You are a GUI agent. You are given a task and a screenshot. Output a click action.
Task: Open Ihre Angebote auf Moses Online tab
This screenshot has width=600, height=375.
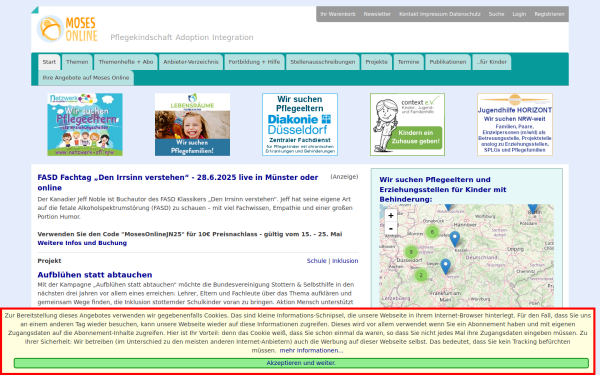[x=86, y=78]
